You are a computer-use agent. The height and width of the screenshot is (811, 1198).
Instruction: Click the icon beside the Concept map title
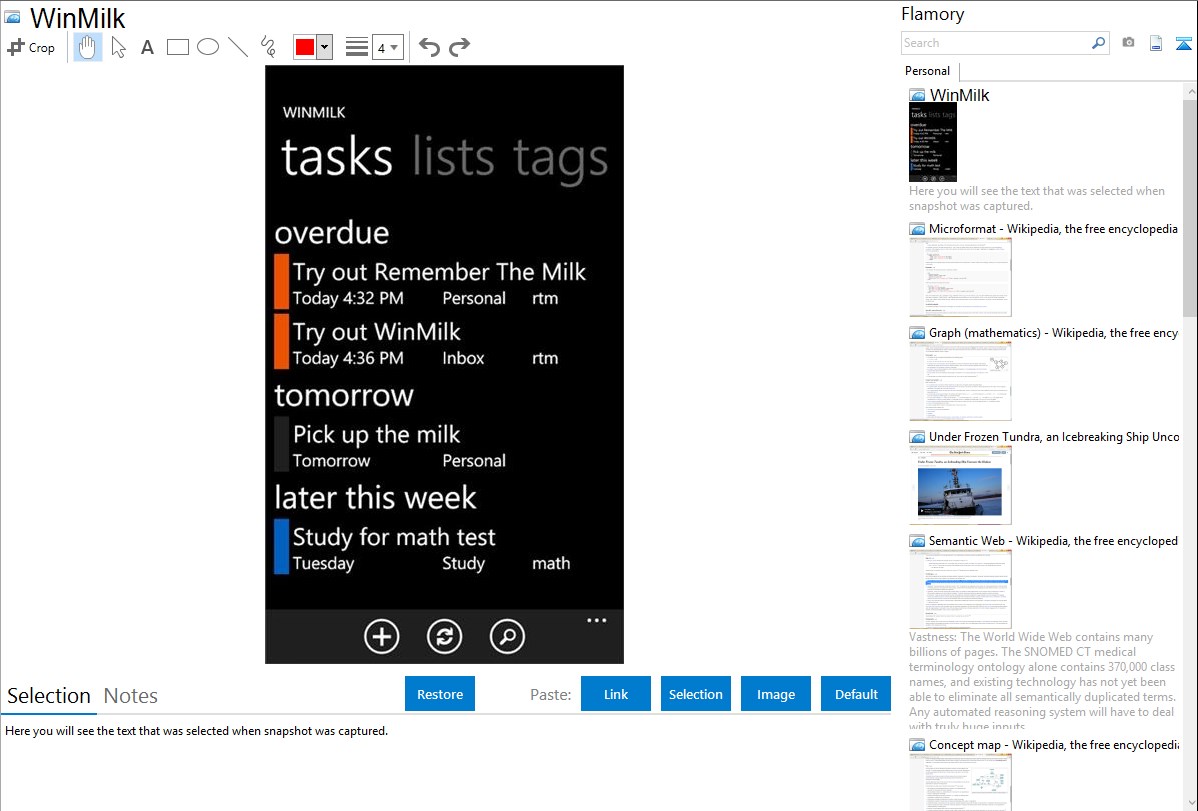click(917, 745)
